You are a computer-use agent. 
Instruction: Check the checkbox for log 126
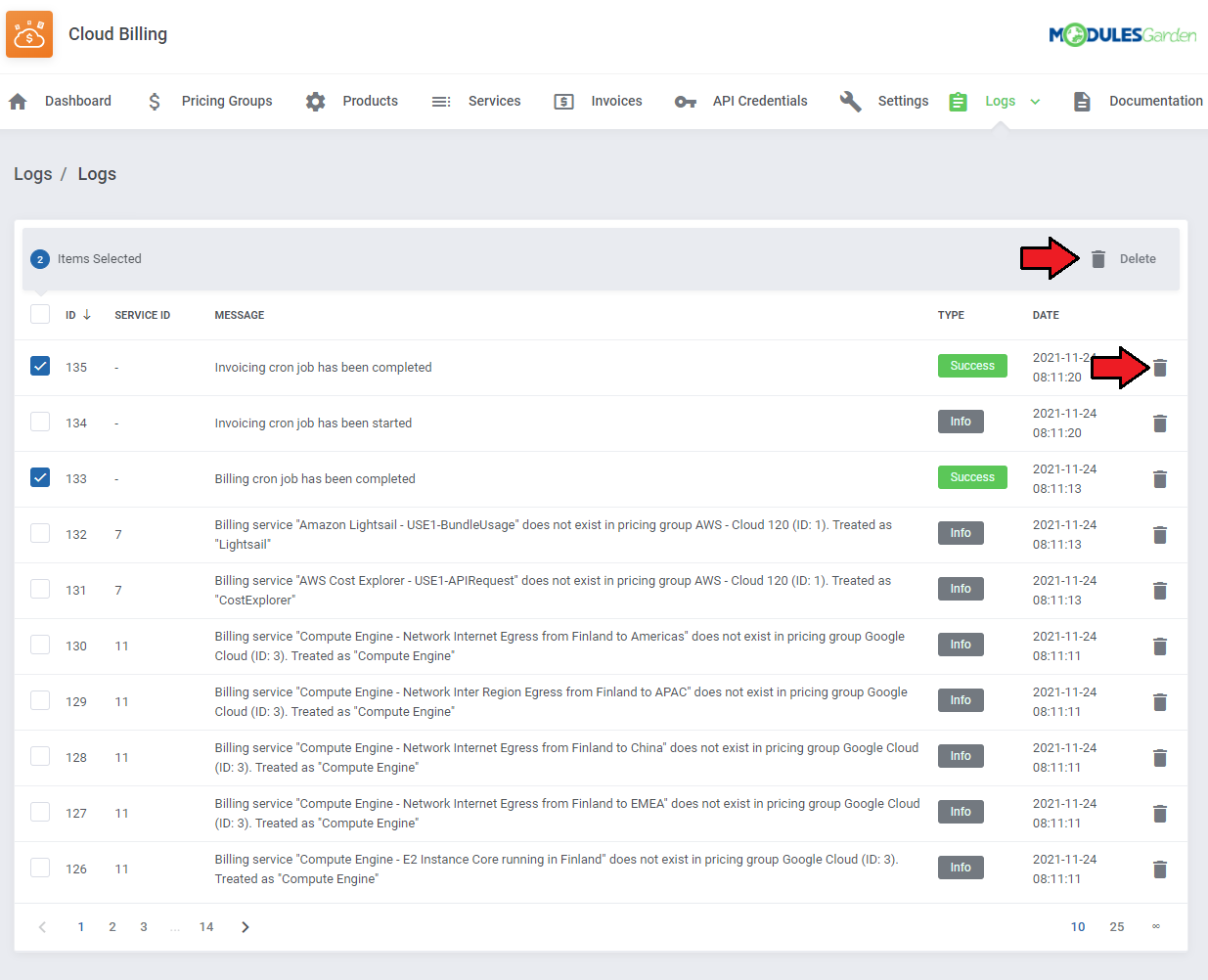tap(40, 868)
